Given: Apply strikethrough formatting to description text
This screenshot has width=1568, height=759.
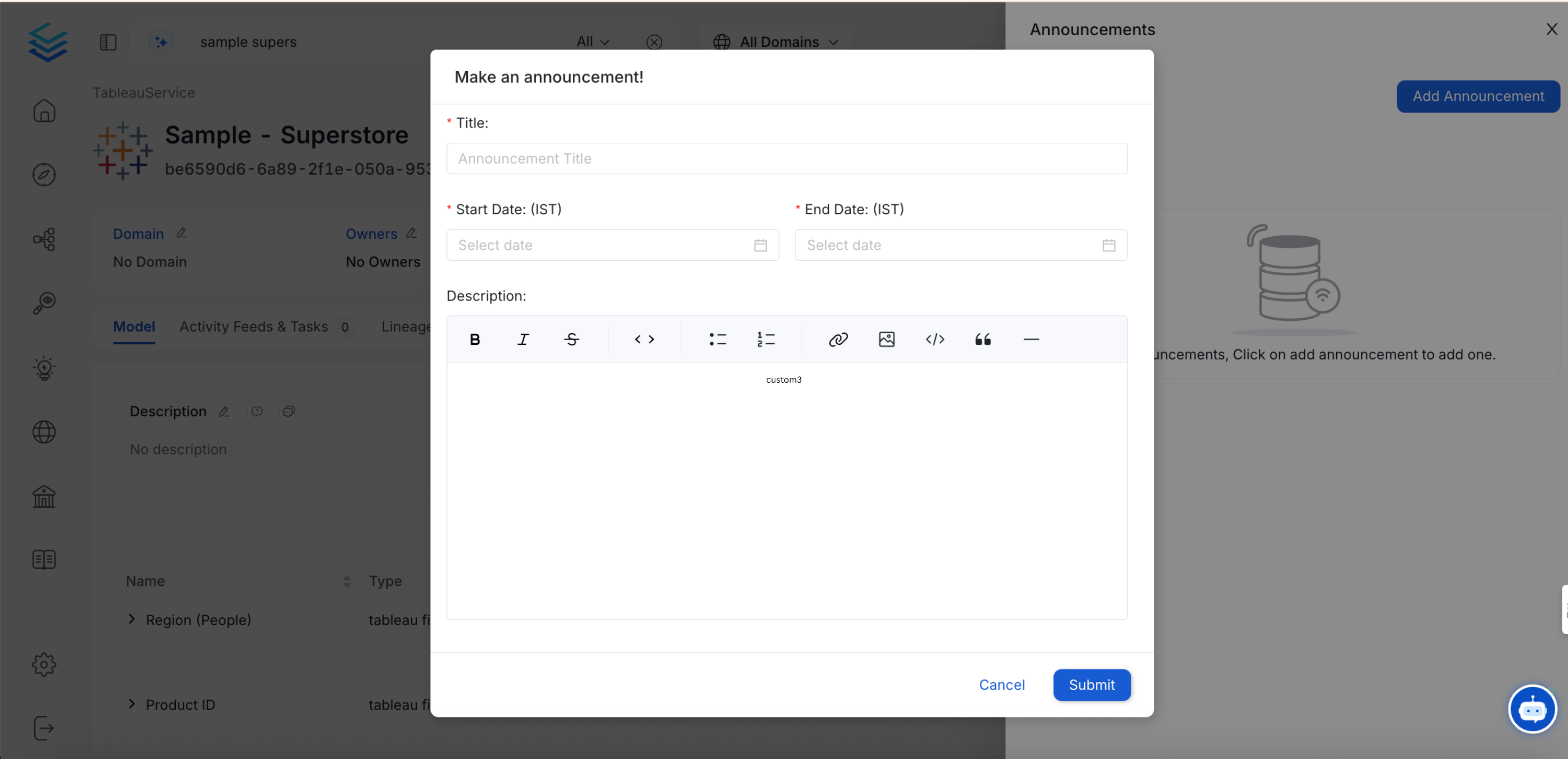Looking at the screenshot, I should [572, 340].
